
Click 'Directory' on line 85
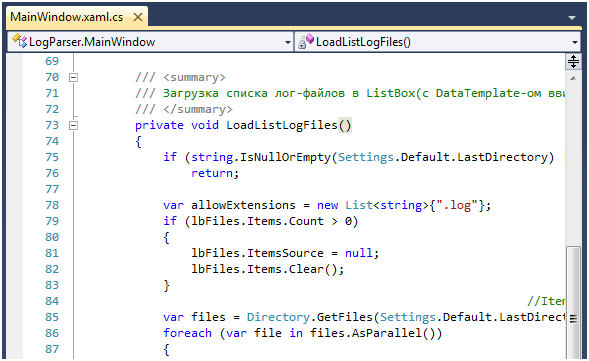coord(278,317)
